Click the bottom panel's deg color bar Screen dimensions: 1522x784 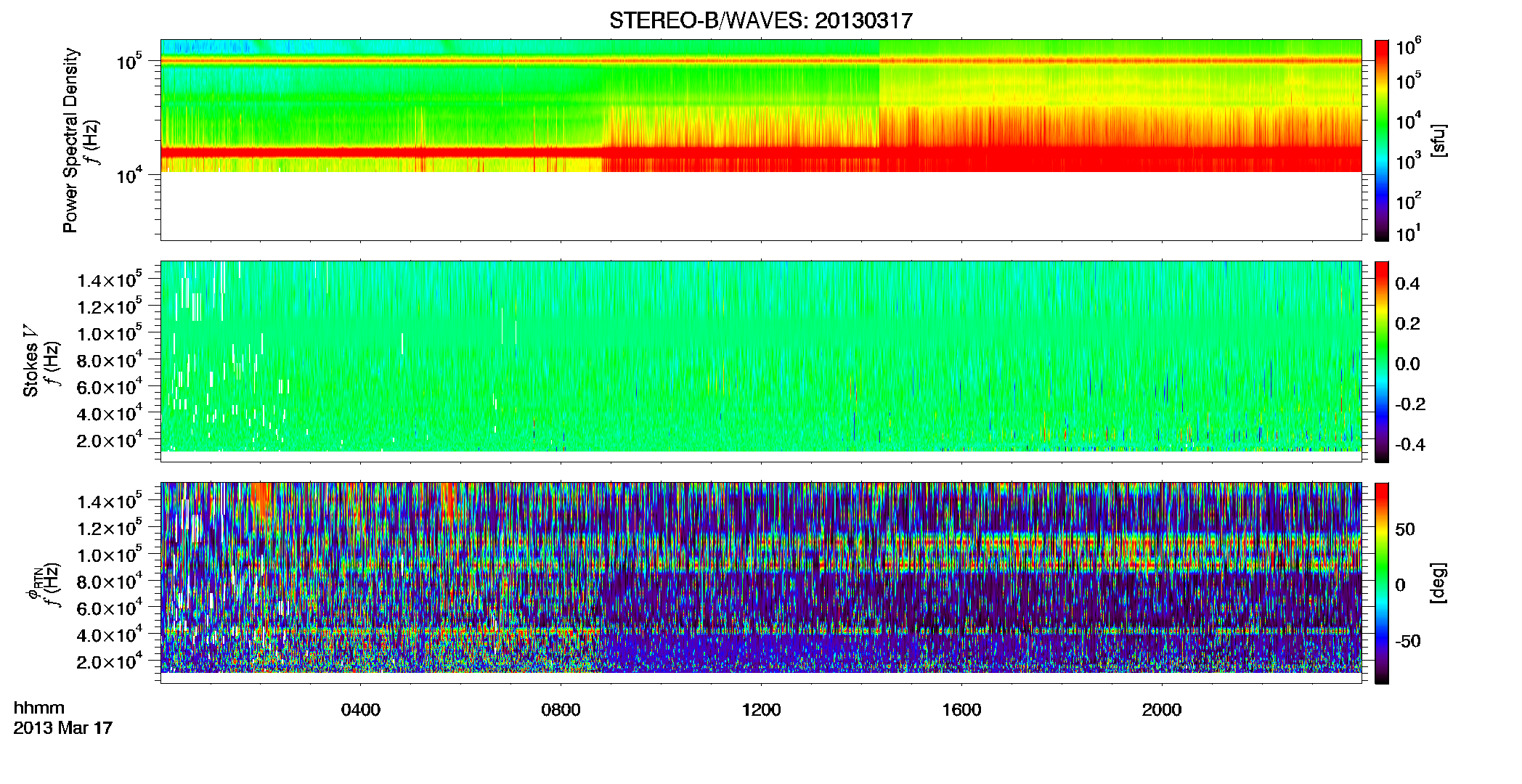click(1382, 583)
